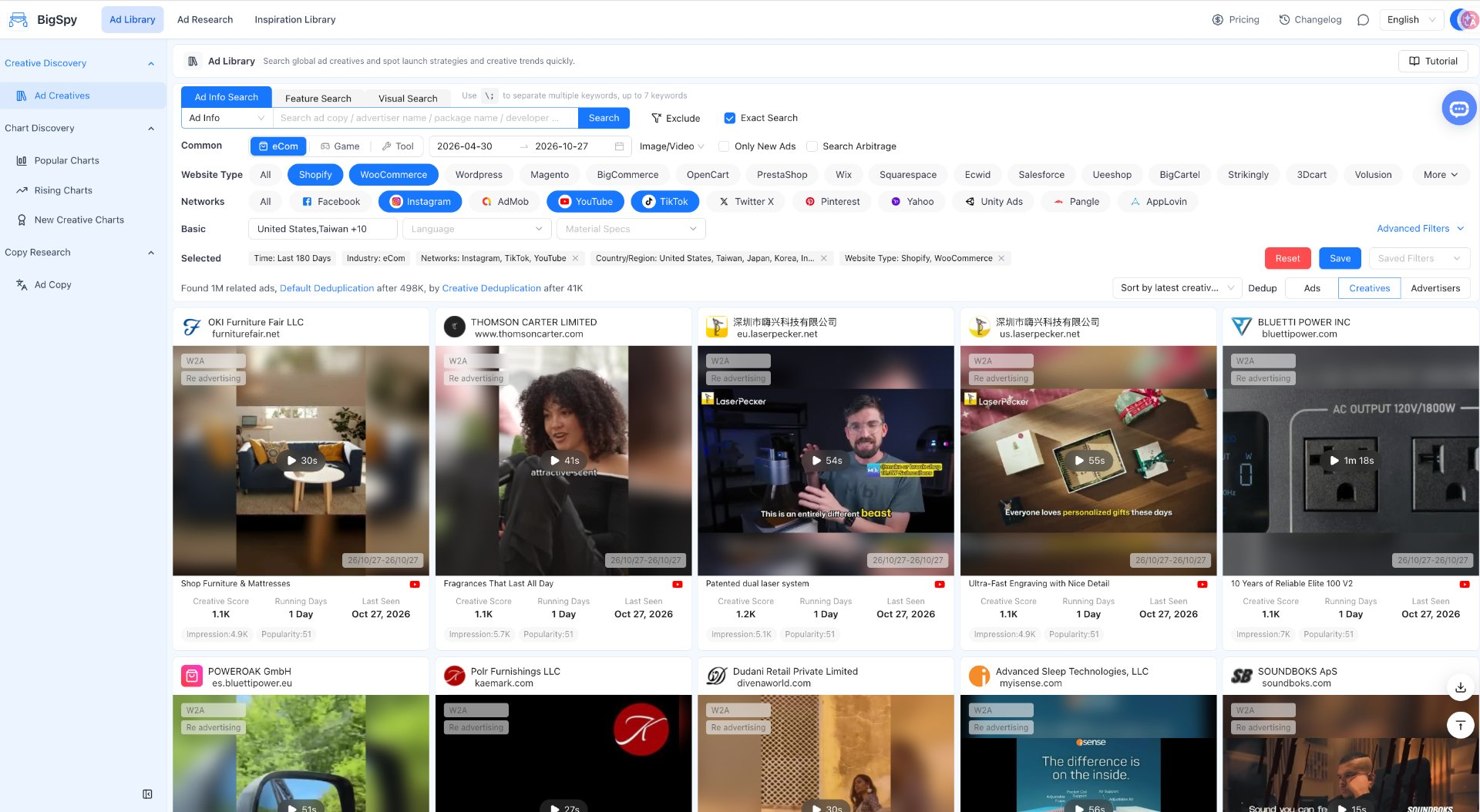Open the Sort by latest creative dropdown
Screen dimensions: 1480x812
[x=1177, y=288]
